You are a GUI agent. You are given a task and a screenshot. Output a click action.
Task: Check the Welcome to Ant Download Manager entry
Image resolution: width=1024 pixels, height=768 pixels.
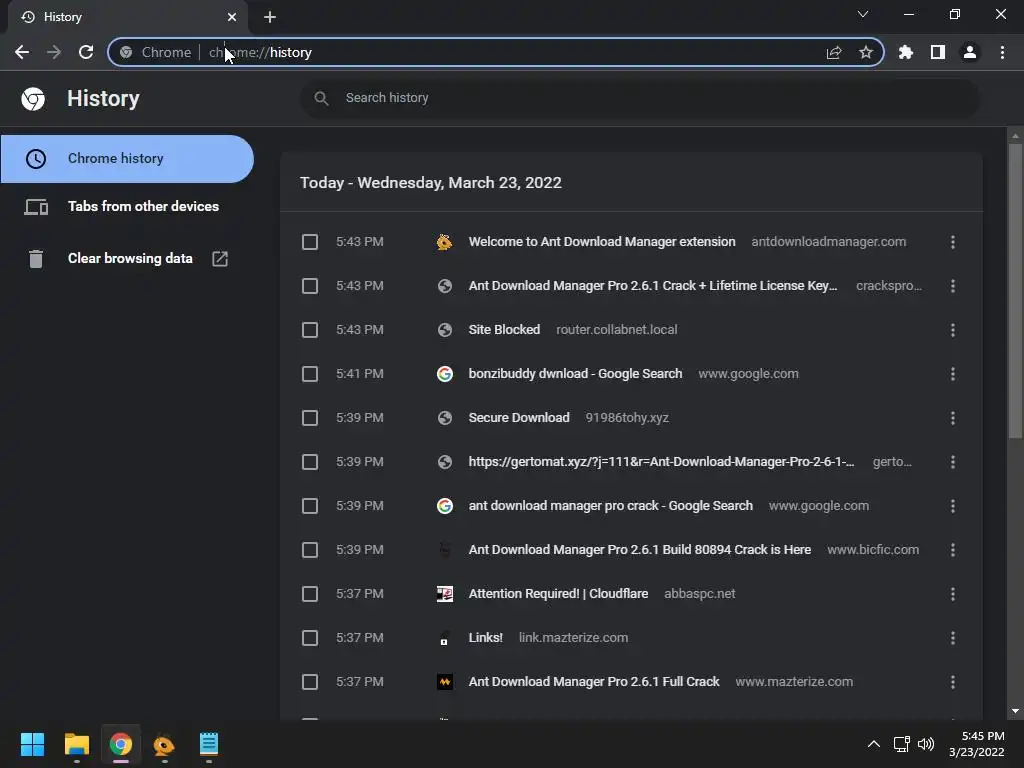[310, 242]
